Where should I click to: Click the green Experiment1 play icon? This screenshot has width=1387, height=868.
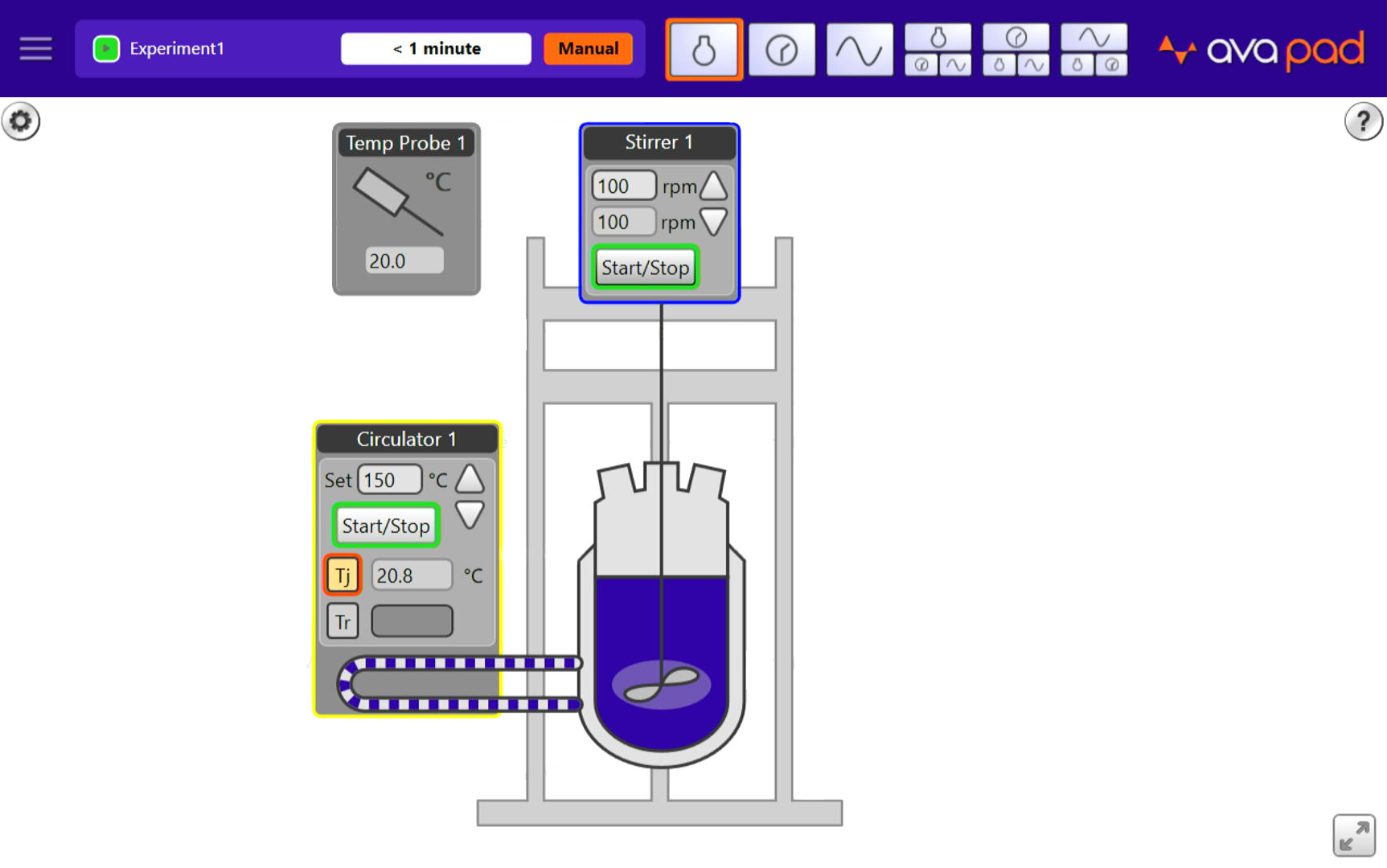pyautogui.click(x=106, y=48)
